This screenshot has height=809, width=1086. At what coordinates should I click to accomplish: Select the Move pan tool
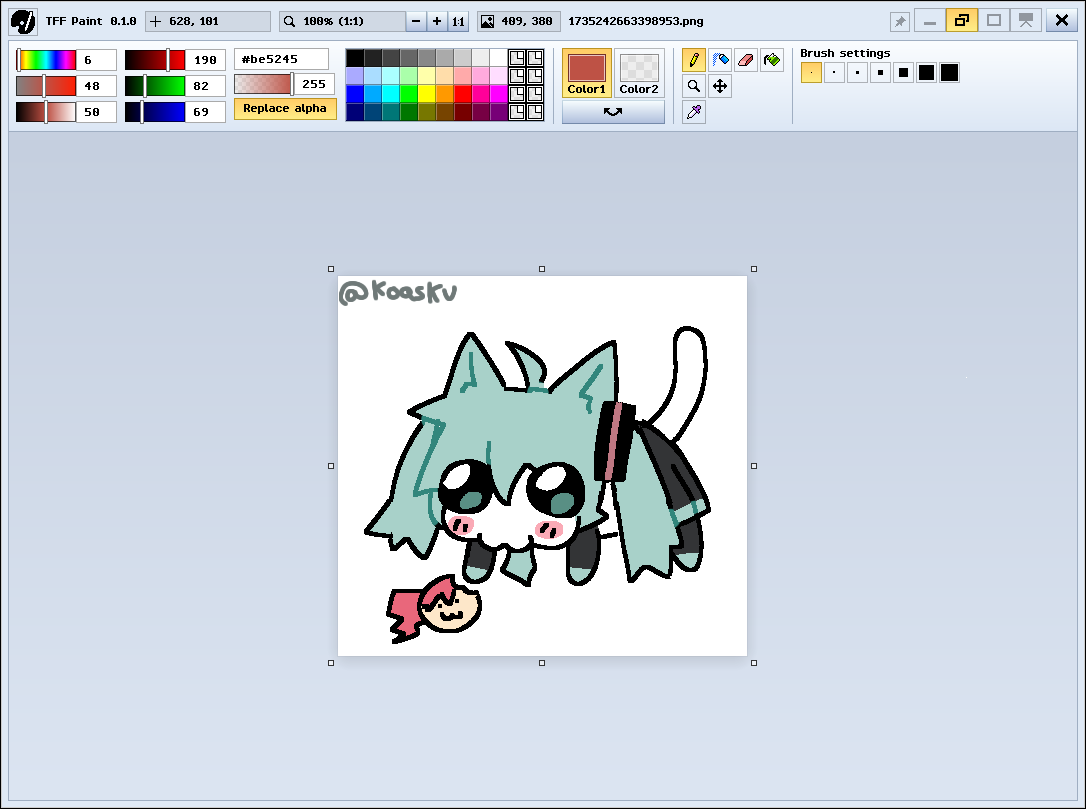pos(720,86)
